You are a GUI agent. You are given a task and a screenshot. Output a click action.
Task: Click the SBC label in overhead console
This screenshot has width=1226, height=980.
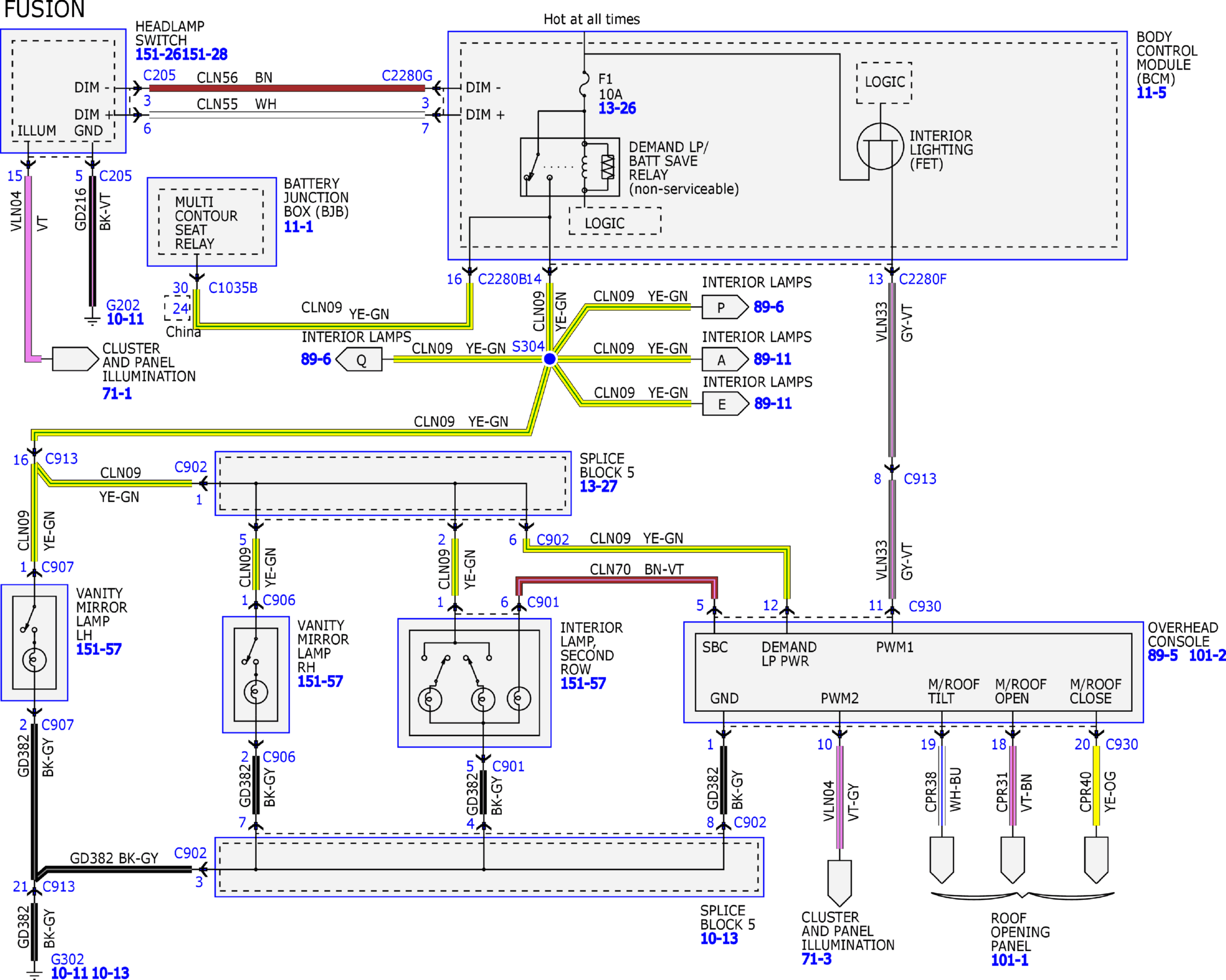[715, 647]
